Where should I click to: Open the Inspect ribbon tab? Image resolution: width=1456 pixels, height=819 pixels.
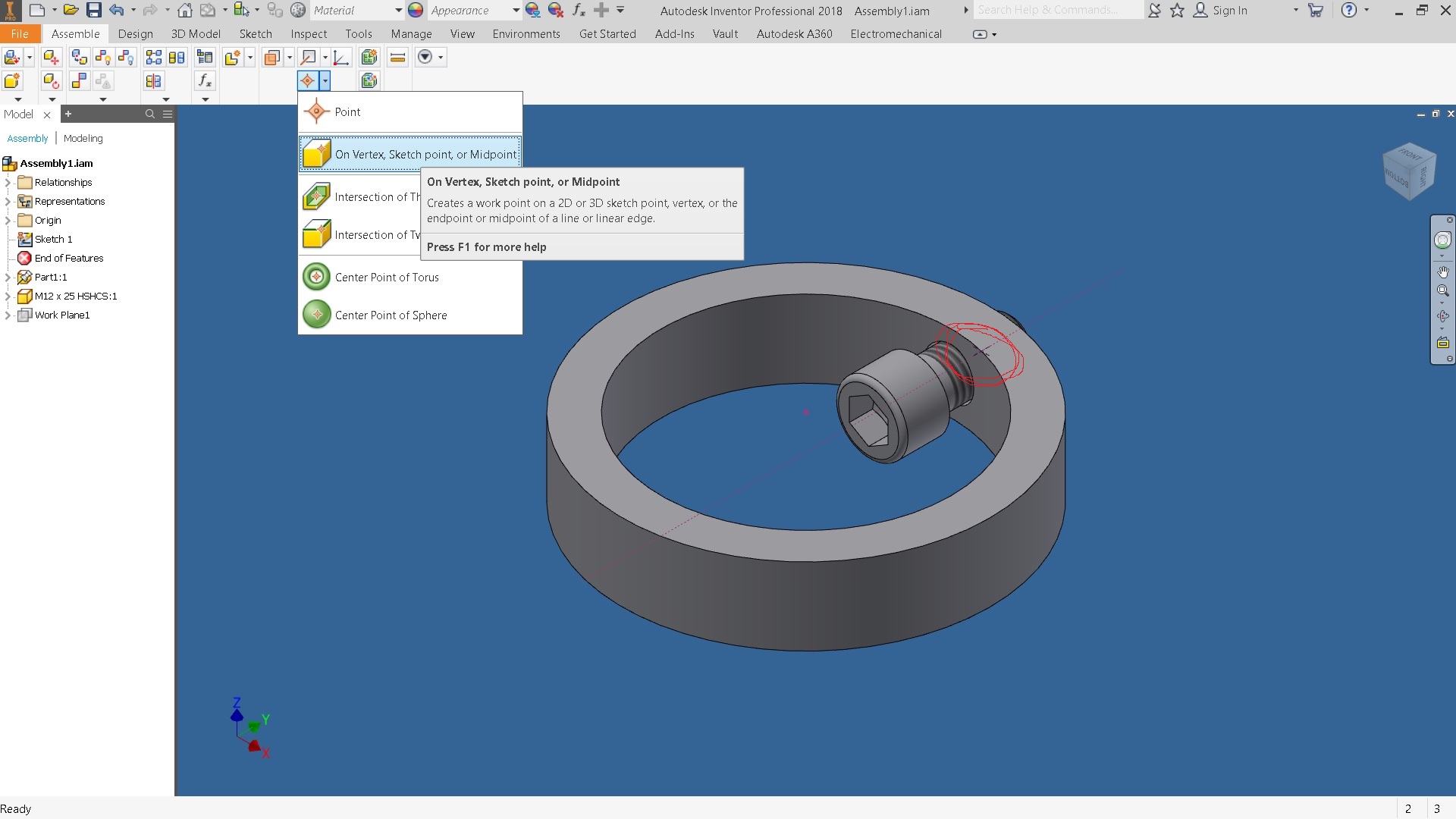[309, 34]
